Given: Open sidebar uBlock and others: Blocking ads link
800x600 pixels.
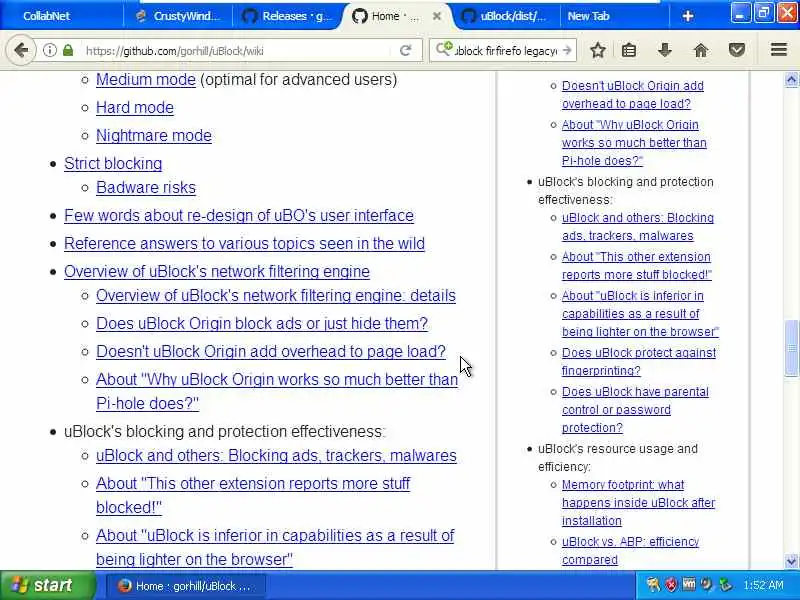Looking at the screenshot, I should (638, 227).
